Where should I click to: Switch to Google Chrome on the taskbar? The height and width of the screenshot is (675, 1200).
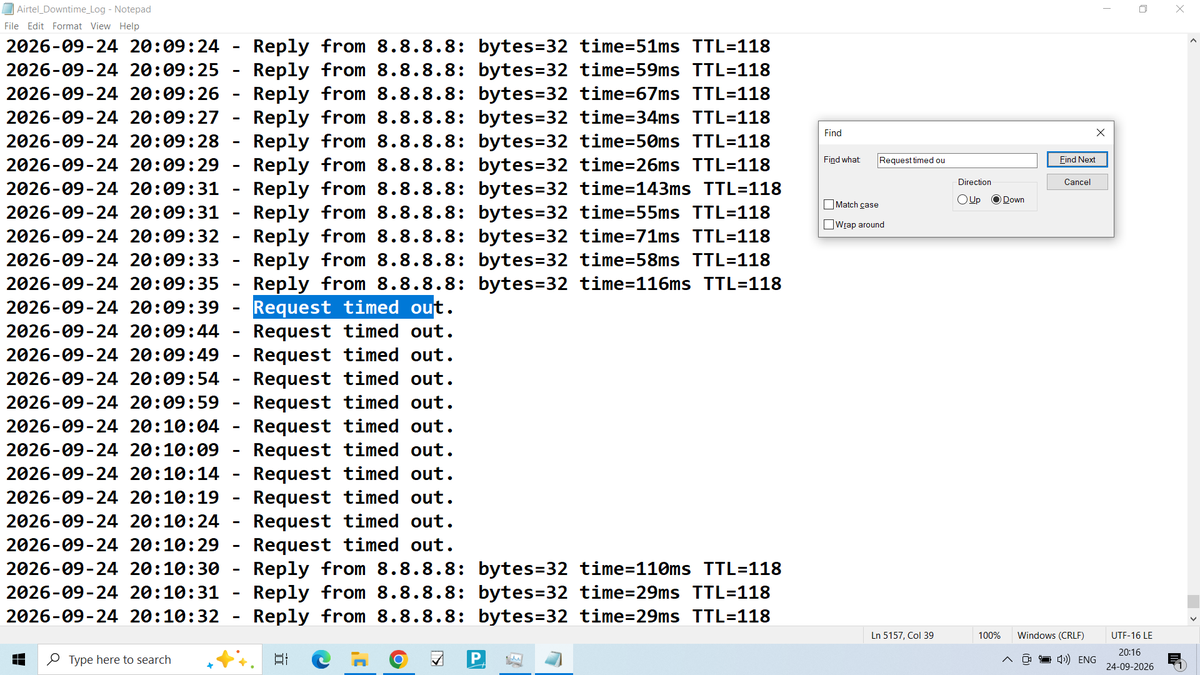coord(398,660)
